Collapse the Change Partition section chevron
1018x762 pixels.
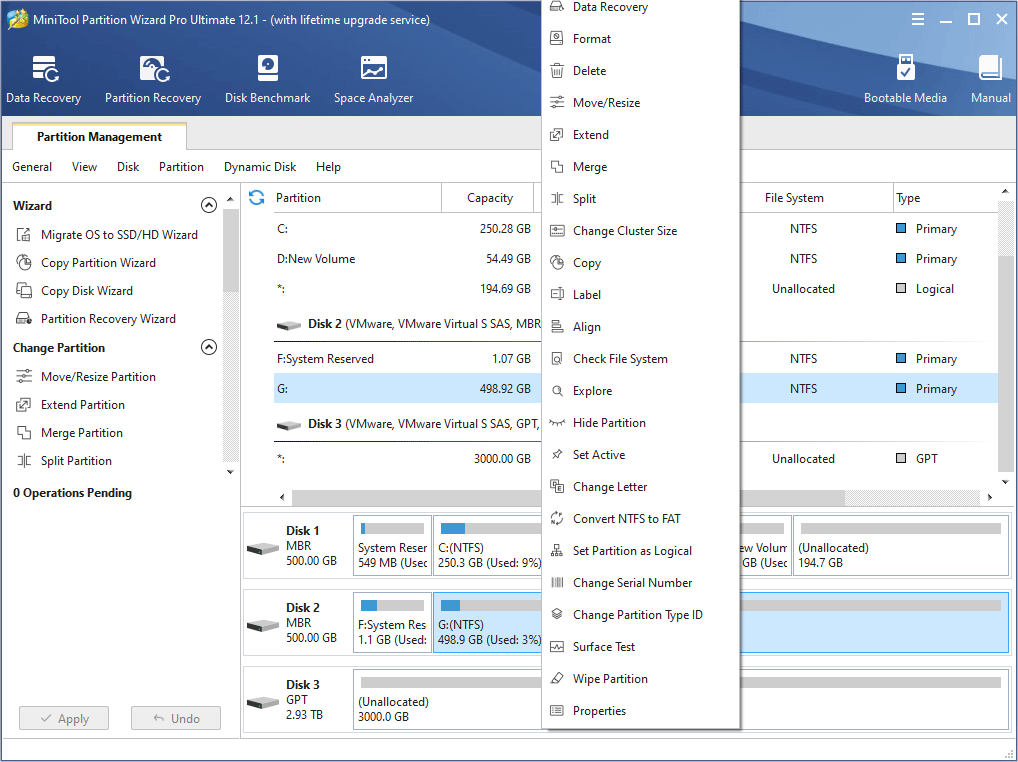[x=208, y=347]
